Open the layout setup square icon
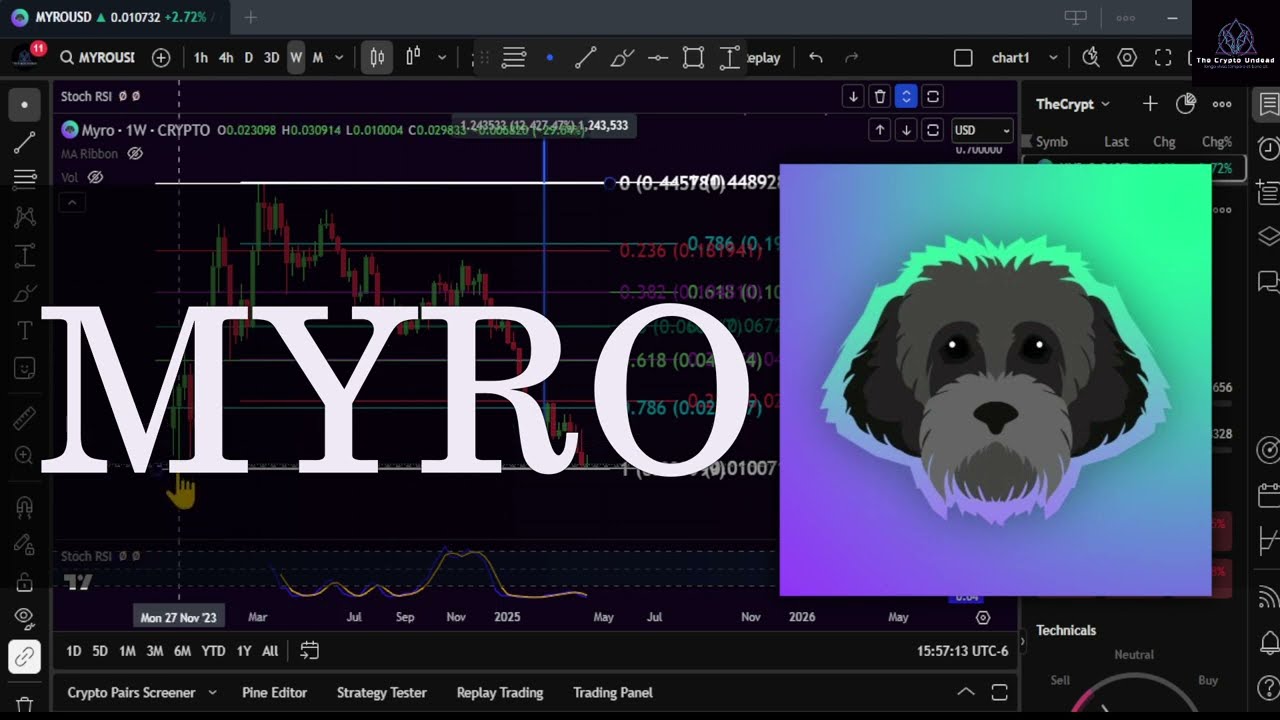This screenshot has width=1280, height=720. 963,58
